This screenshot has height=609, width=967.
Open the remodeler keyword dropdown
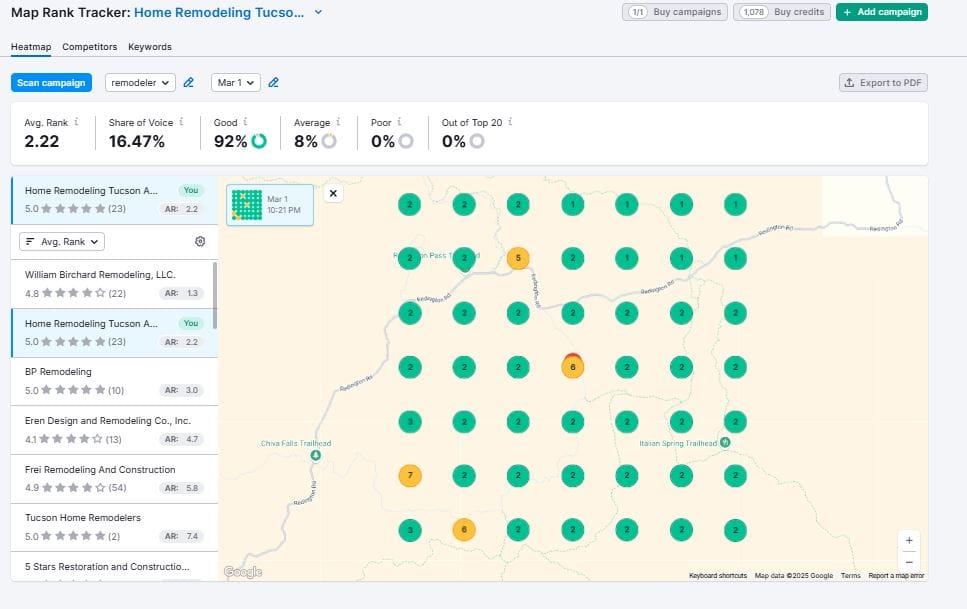pyautogui.click(x=140, y=83)
